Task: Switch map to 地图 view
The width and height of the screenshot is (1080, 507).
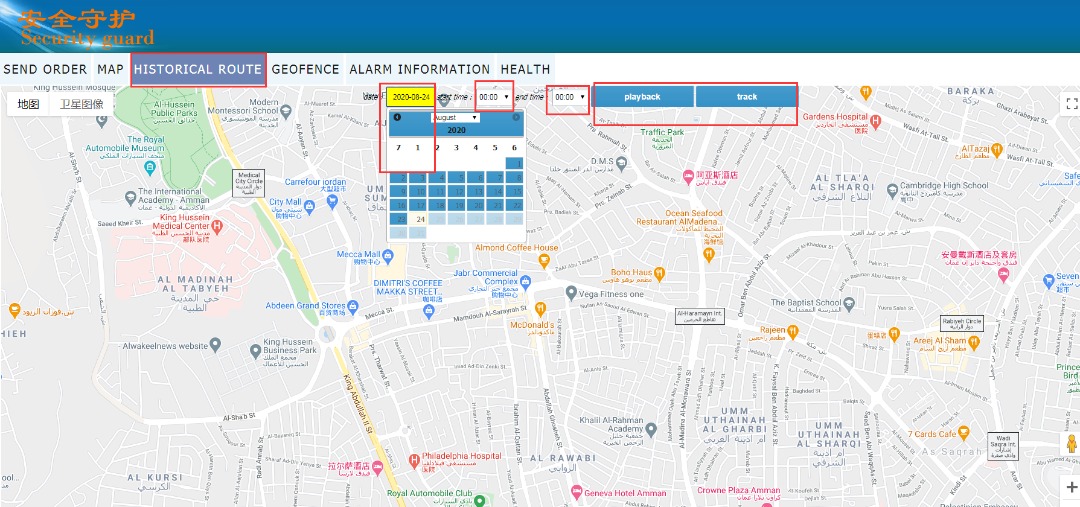Action: (x=28, y=104)
